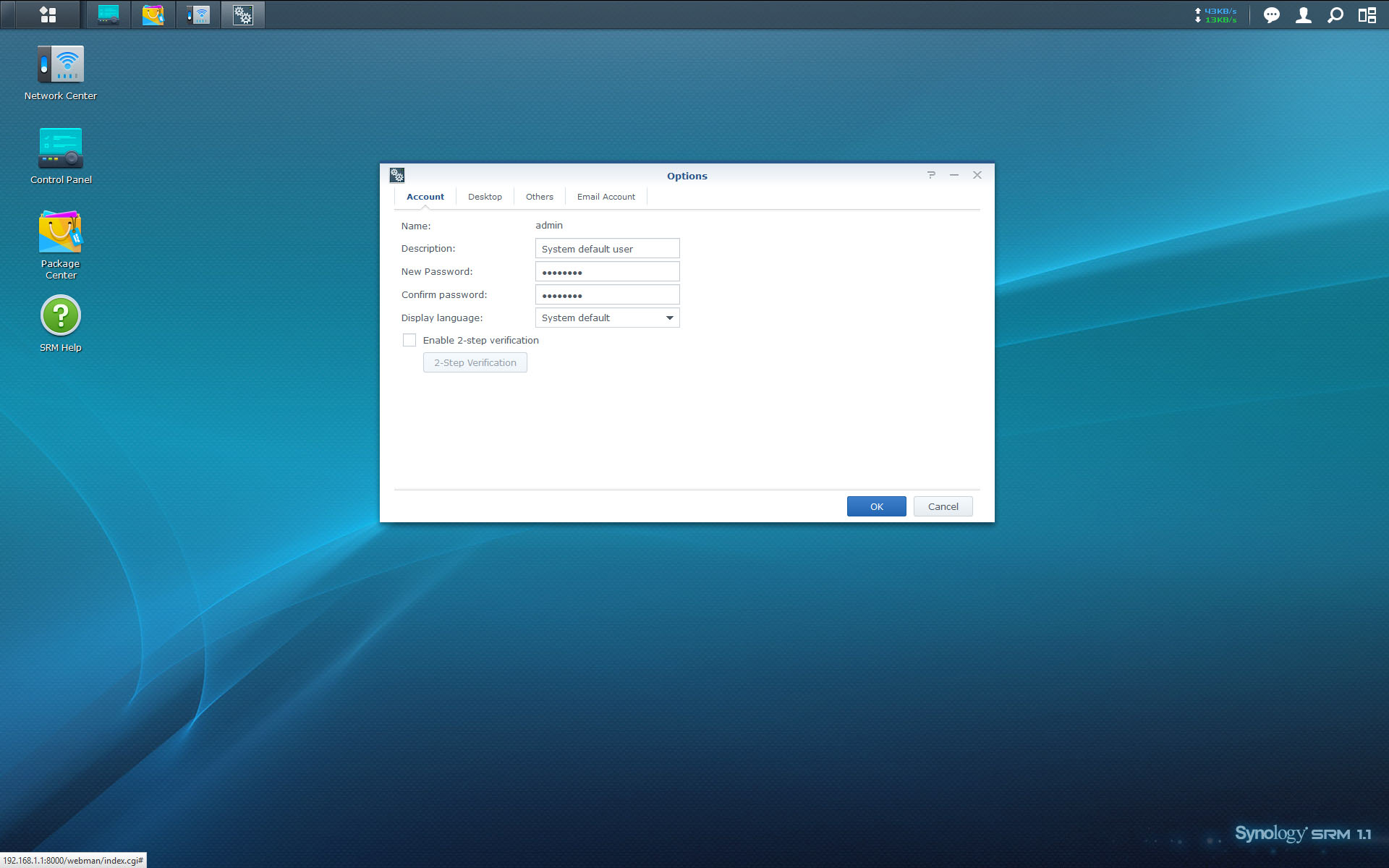This screenshot has height=868, width=1389.
Task: Focus the New Password field
Action: [x=607, y=271]
